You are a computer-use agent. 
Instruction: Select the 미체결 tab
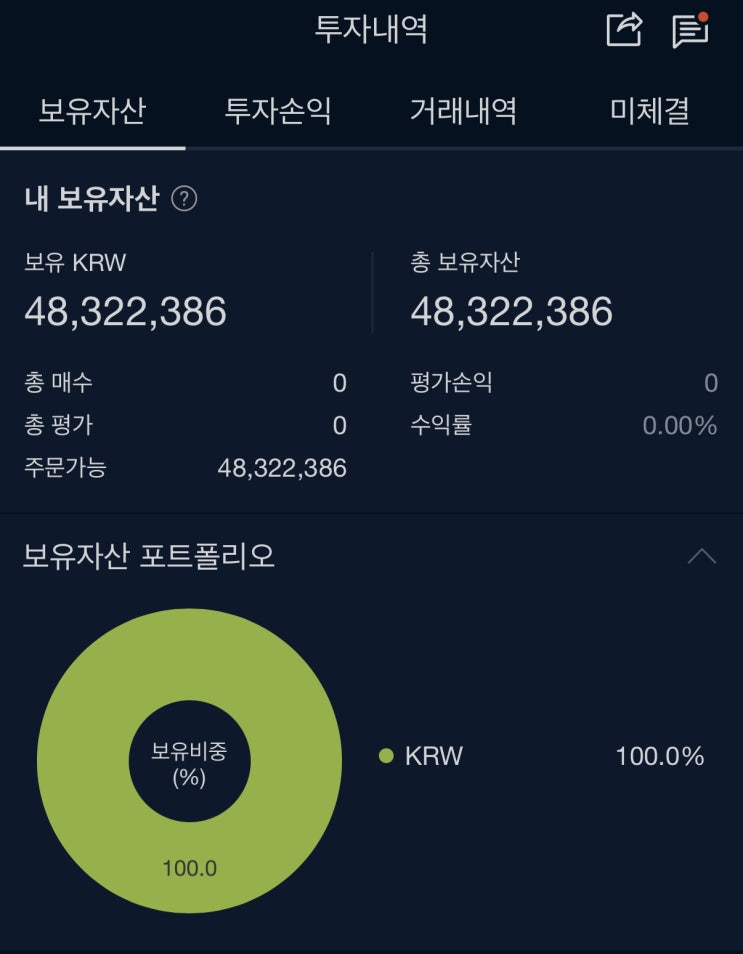tap(650, 111)
